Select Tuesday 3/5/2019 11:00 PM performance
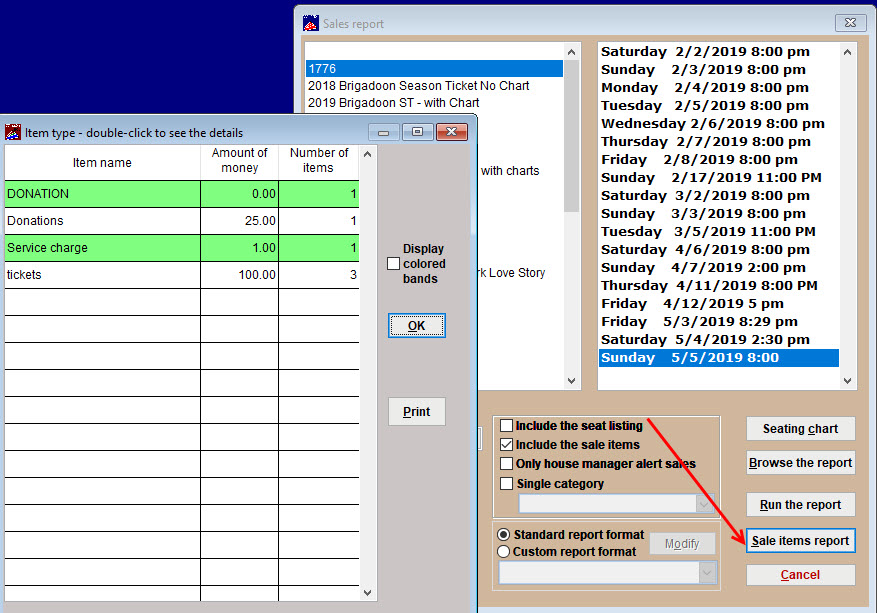Image resolution: width=877 pixels, height=613 pixels. (719, 232)
